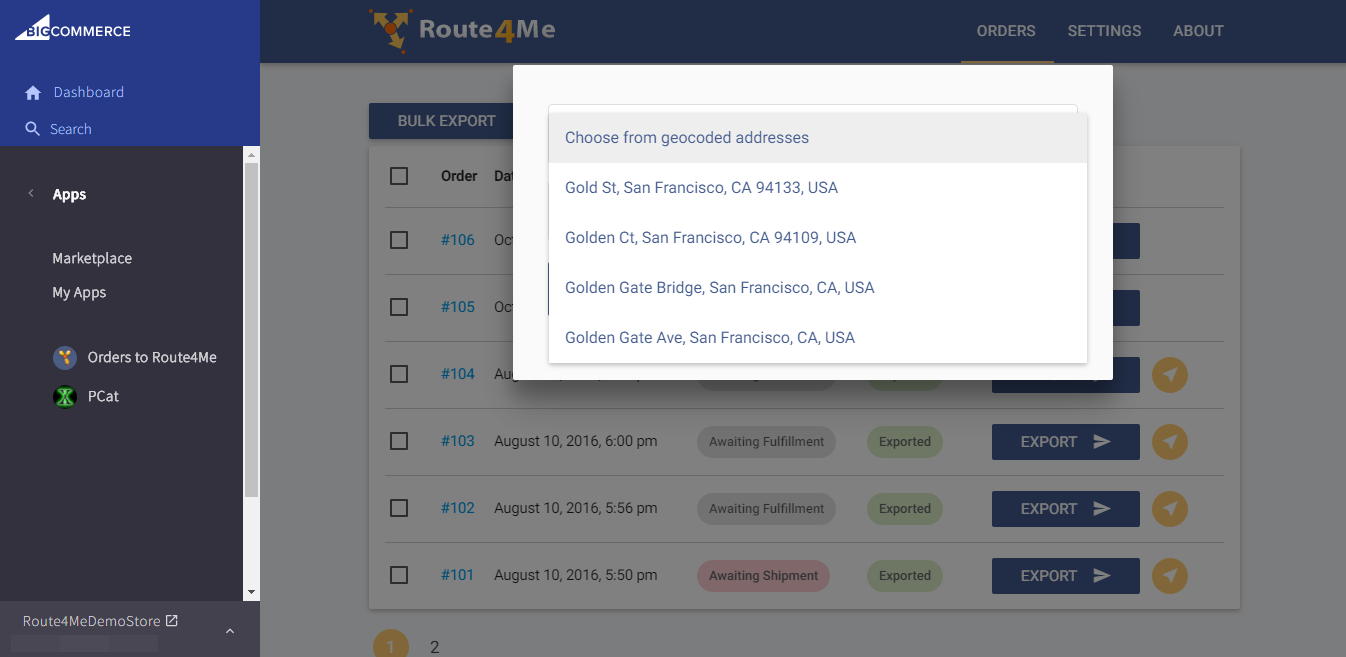Open the SETTINGS tab
The width and height of the screenshot is (1346, 657).
pyautogui.click(x=1104, y=31)
